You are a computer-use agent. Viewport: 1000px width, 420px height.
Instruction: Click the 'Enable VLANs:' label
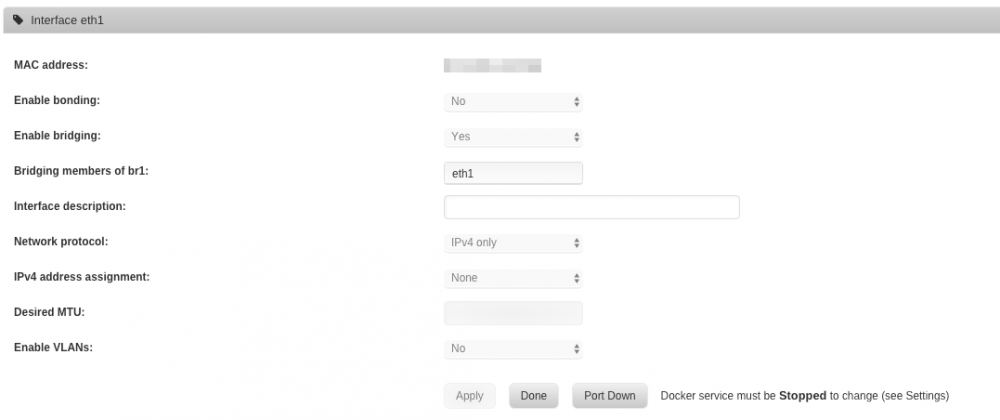pos(53,347)
